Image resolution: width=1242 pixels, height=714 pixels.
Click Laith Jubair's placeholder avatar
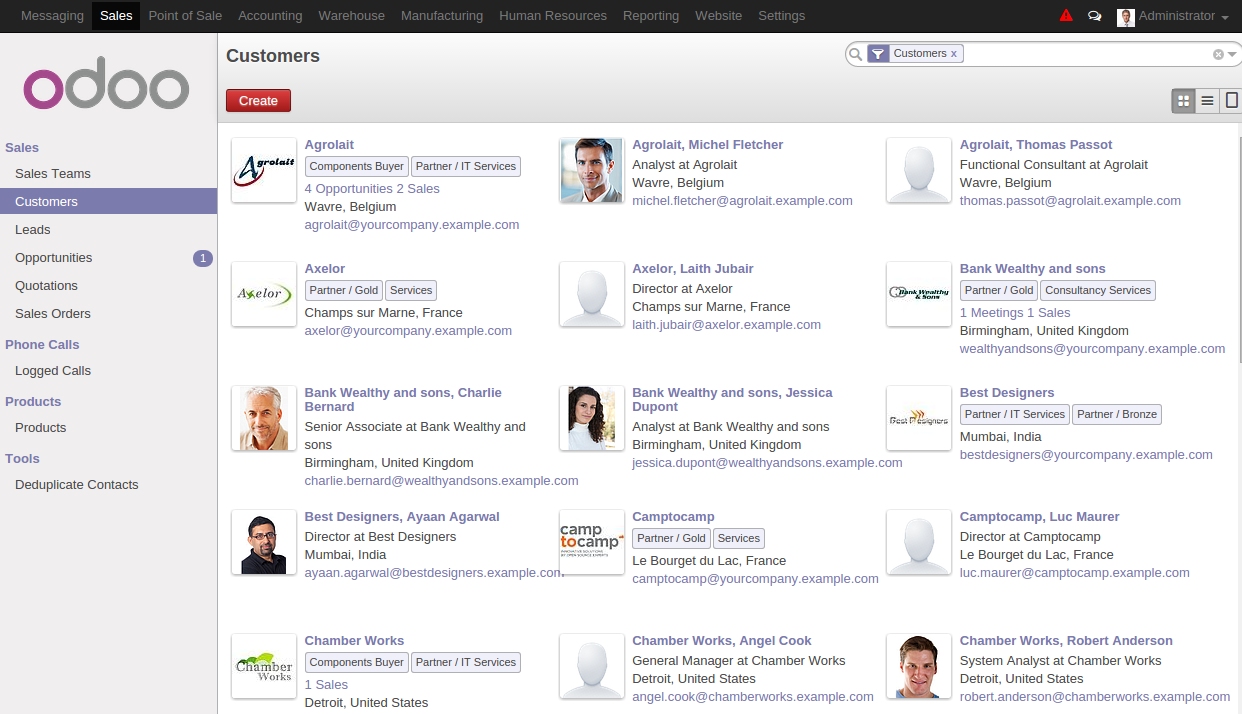click(x=592, y=294)
